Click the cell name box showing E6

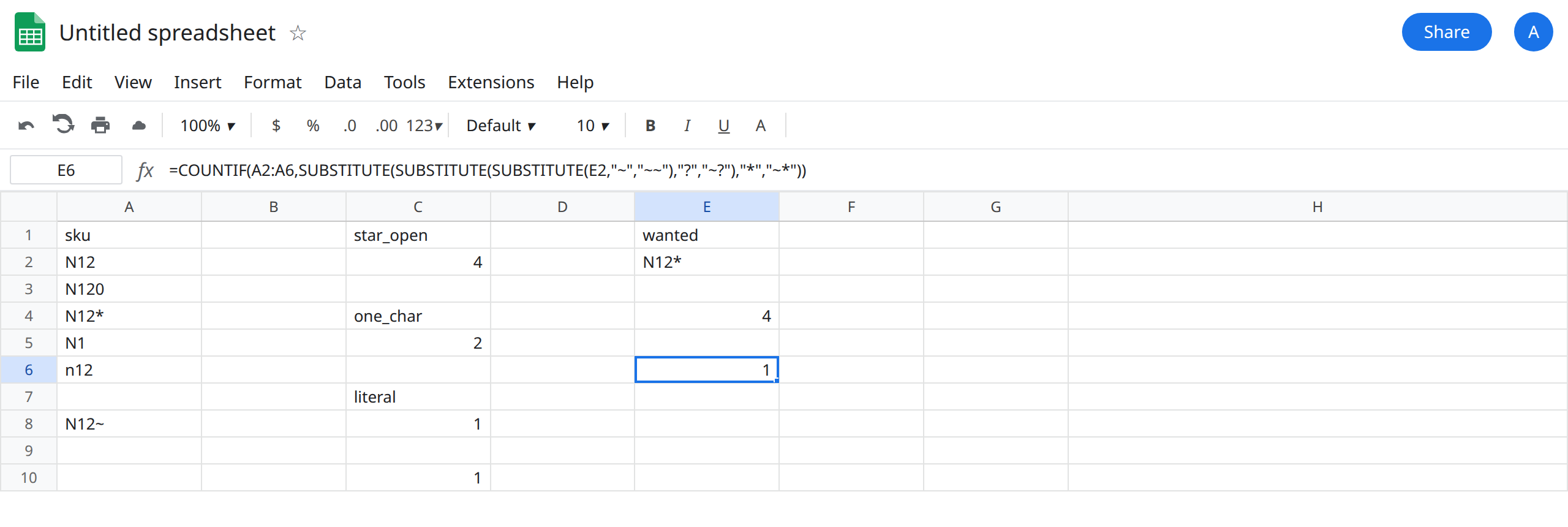[x=66, y=170]
